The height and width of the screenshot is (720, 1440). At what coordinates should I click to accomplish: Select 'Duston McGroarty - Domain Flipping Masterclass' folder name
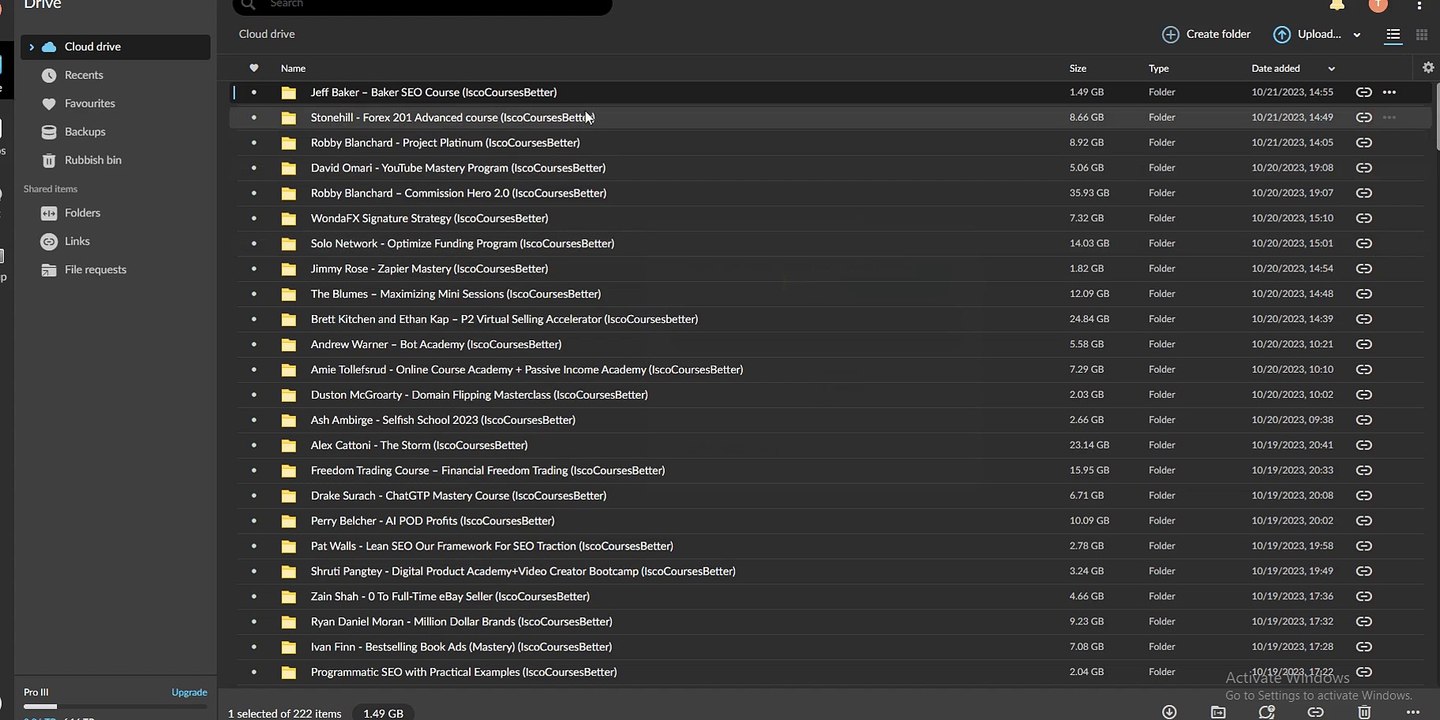click(x=479, y=395)
